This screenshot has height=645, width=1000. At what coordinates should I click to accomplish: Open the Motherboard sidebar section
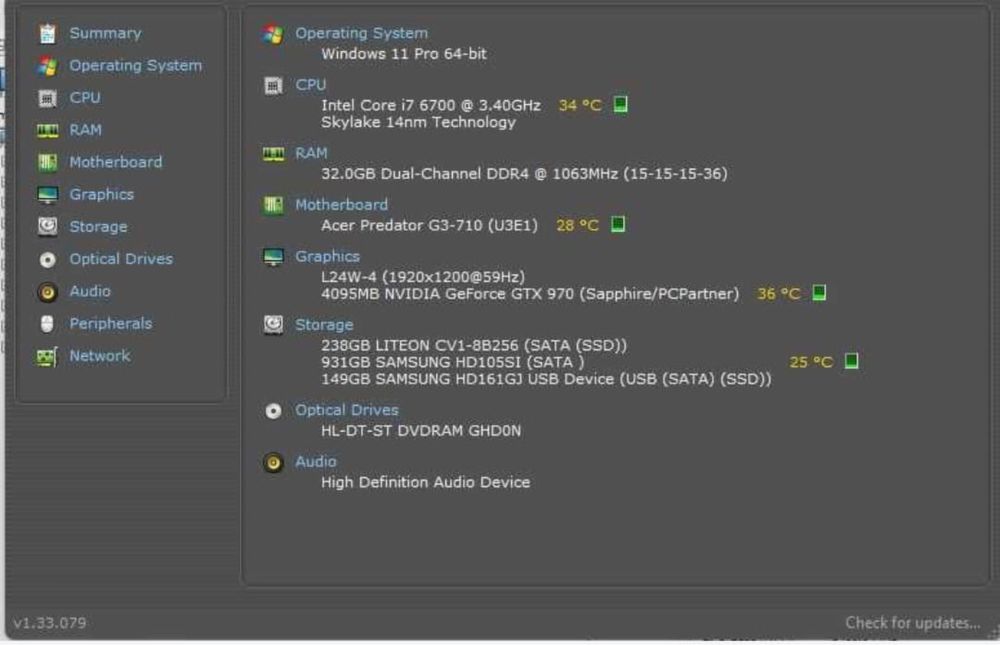click(115, 162)
